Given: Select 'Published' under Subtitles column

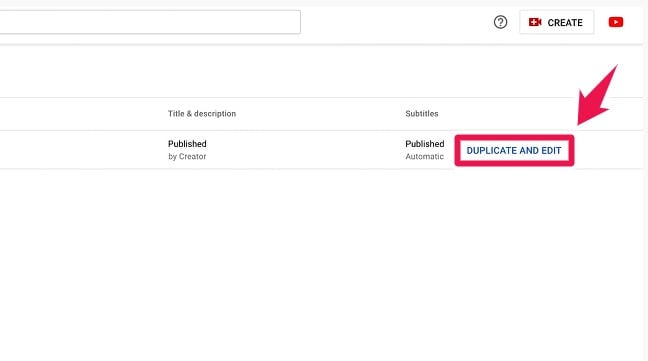Looking at the screenshot, I should point(424,144).
